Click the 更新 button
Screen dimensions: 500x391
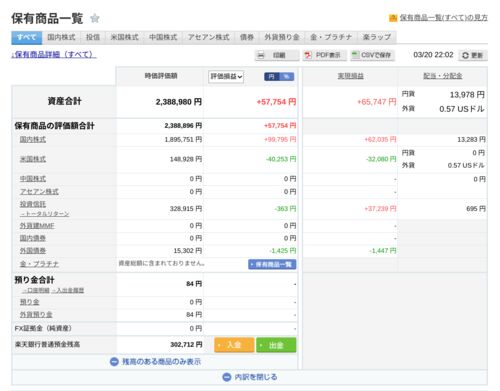click(x=473, y=55)
